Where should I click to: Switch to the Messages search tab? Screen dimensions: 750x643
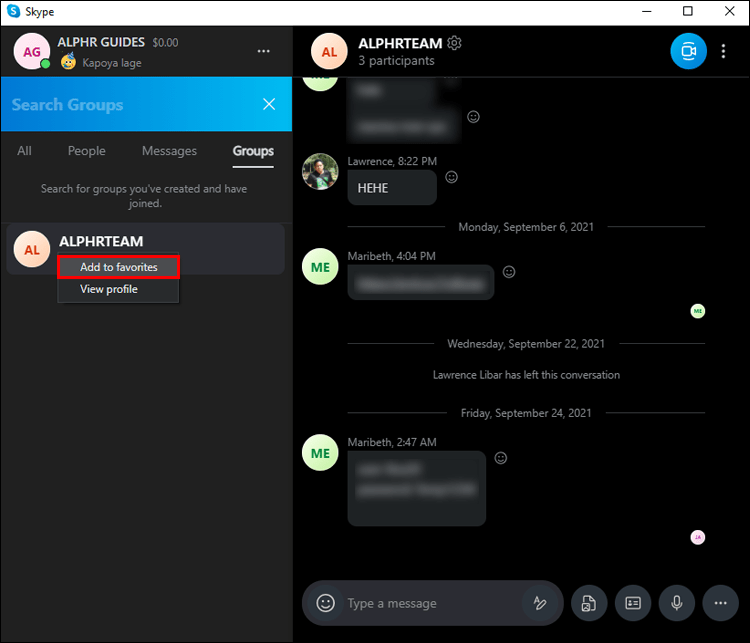tap(169, 151)
